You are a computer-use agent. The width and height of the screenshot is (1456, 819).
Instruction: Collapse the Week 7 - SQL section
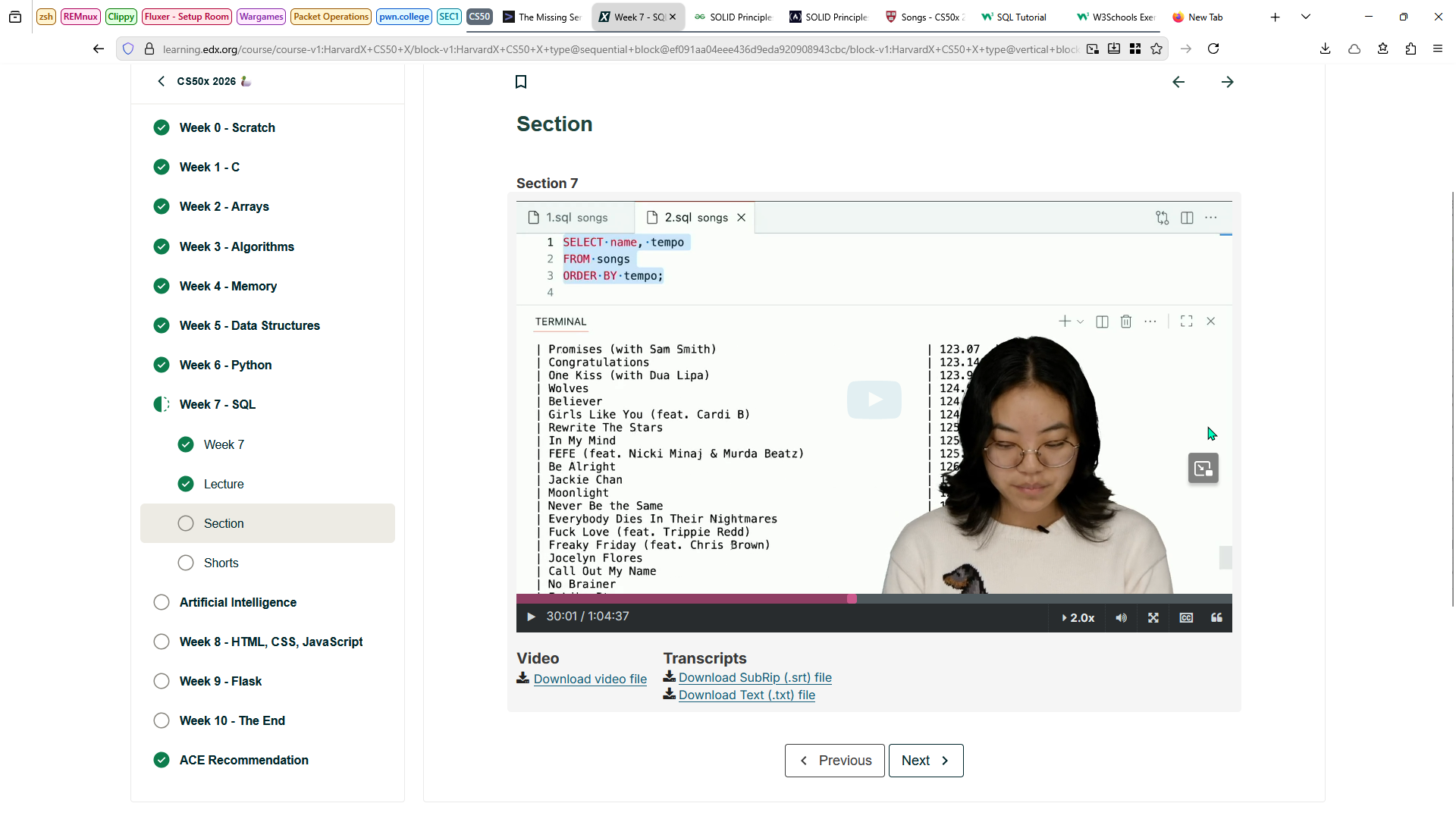[217, 404]
